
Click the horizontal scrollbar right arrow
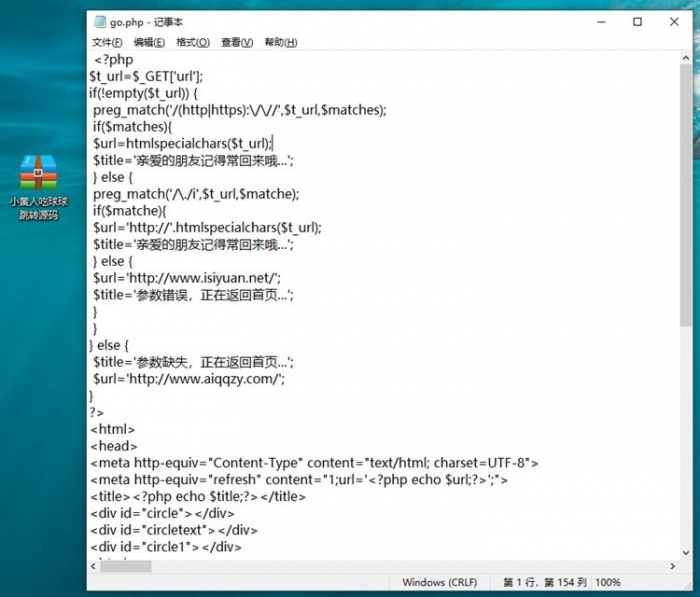(x=671, y=566)
